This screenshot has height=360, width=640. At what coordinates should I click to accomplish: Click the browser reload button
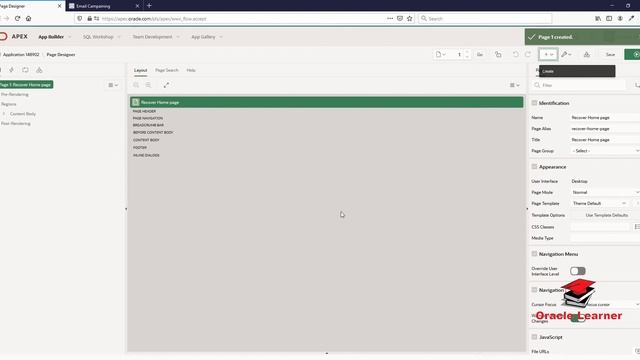(x=17, y=18)
